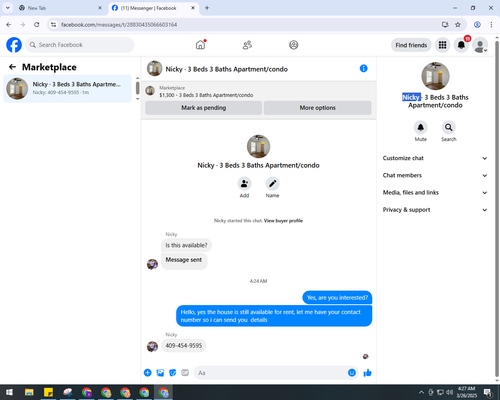Mute the conversation with the bell icon

[x=421, y=127]
